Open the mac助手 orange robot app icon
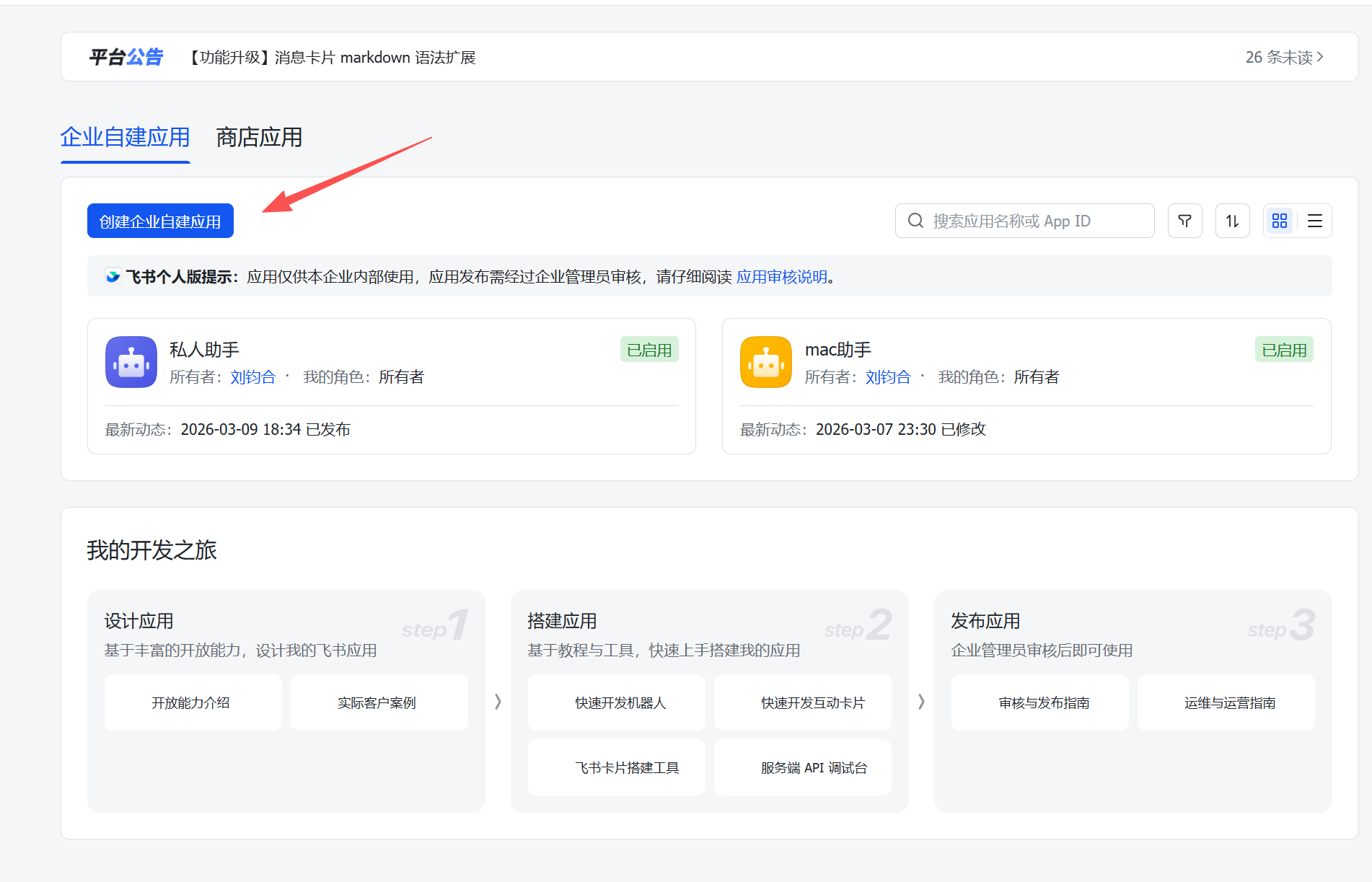 [x=766, y=362]
